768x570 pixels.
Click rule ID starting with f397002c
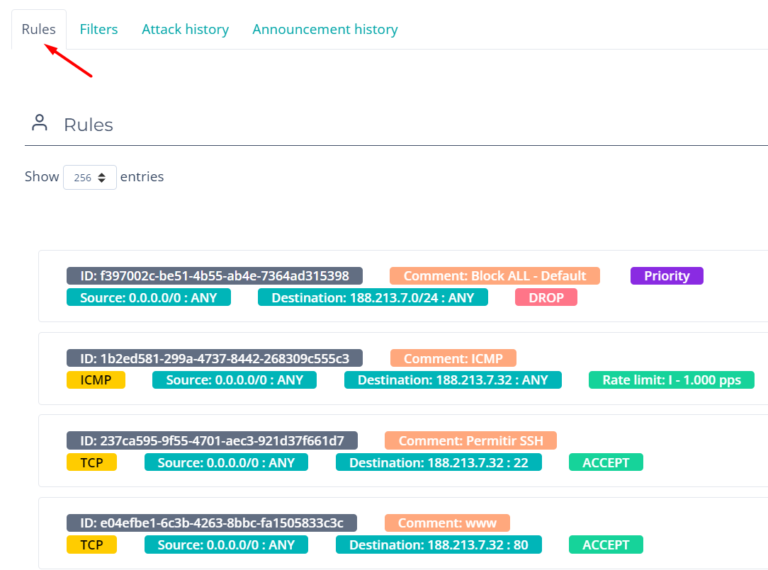click(214, 276)
